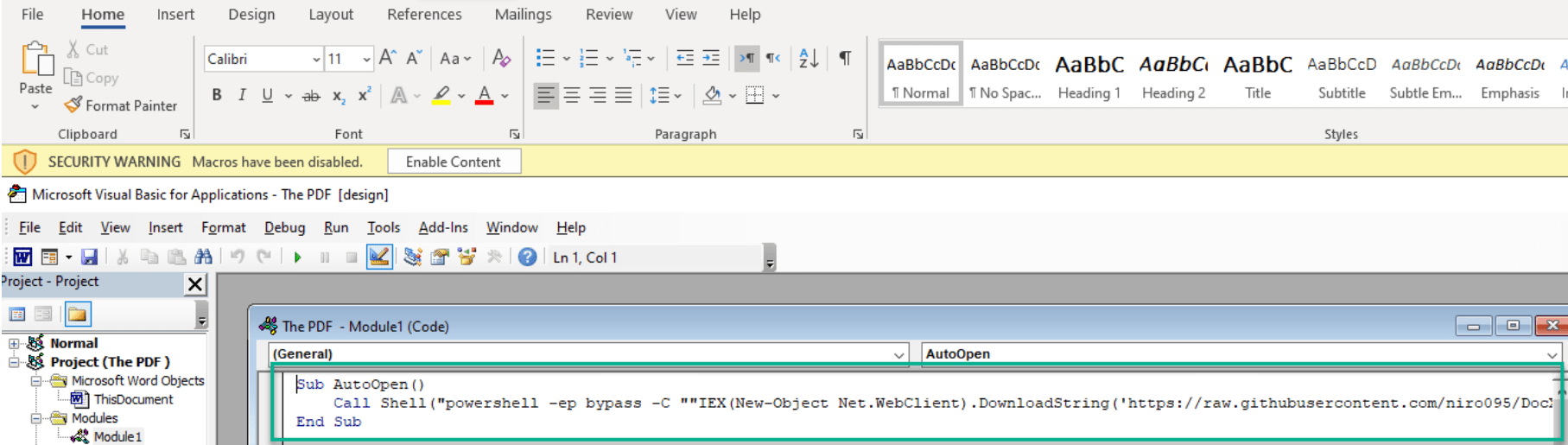Screen dimensions: 1568x445
Task: Decrease font size with Shrink Font icon
Action: 414,58
